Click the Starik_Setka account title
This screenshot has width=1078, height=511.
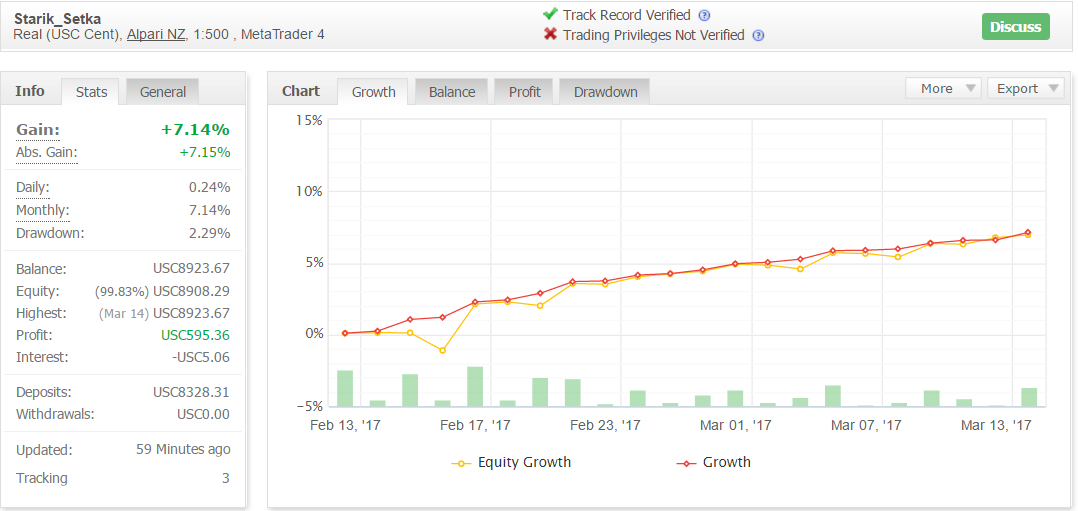[x=57, y=18]
